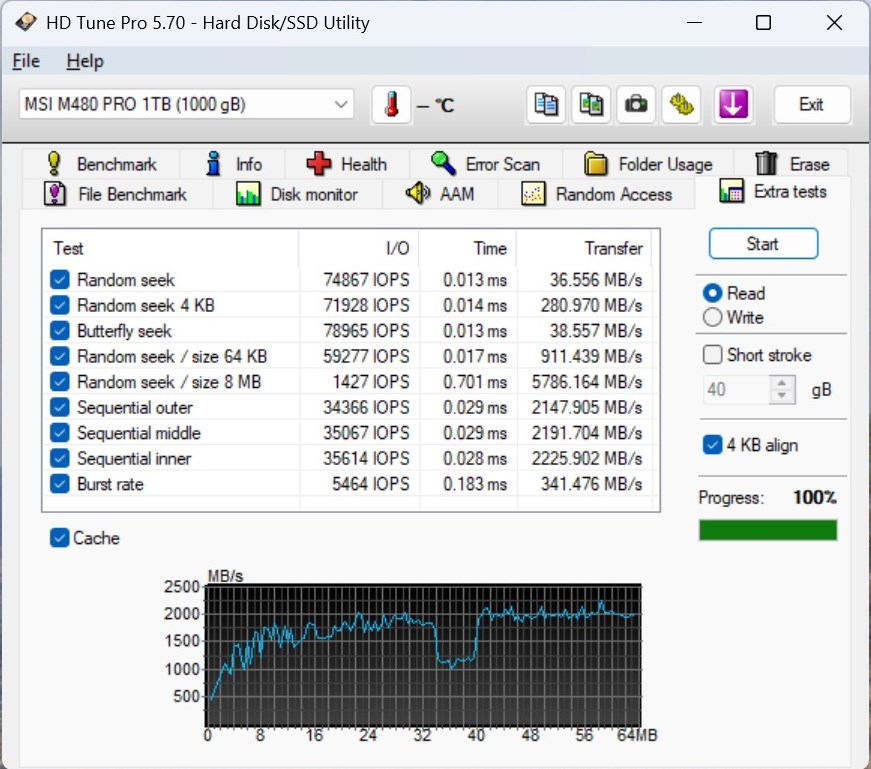
Task: Switch to the Health tab
Action: click(347, 164)
